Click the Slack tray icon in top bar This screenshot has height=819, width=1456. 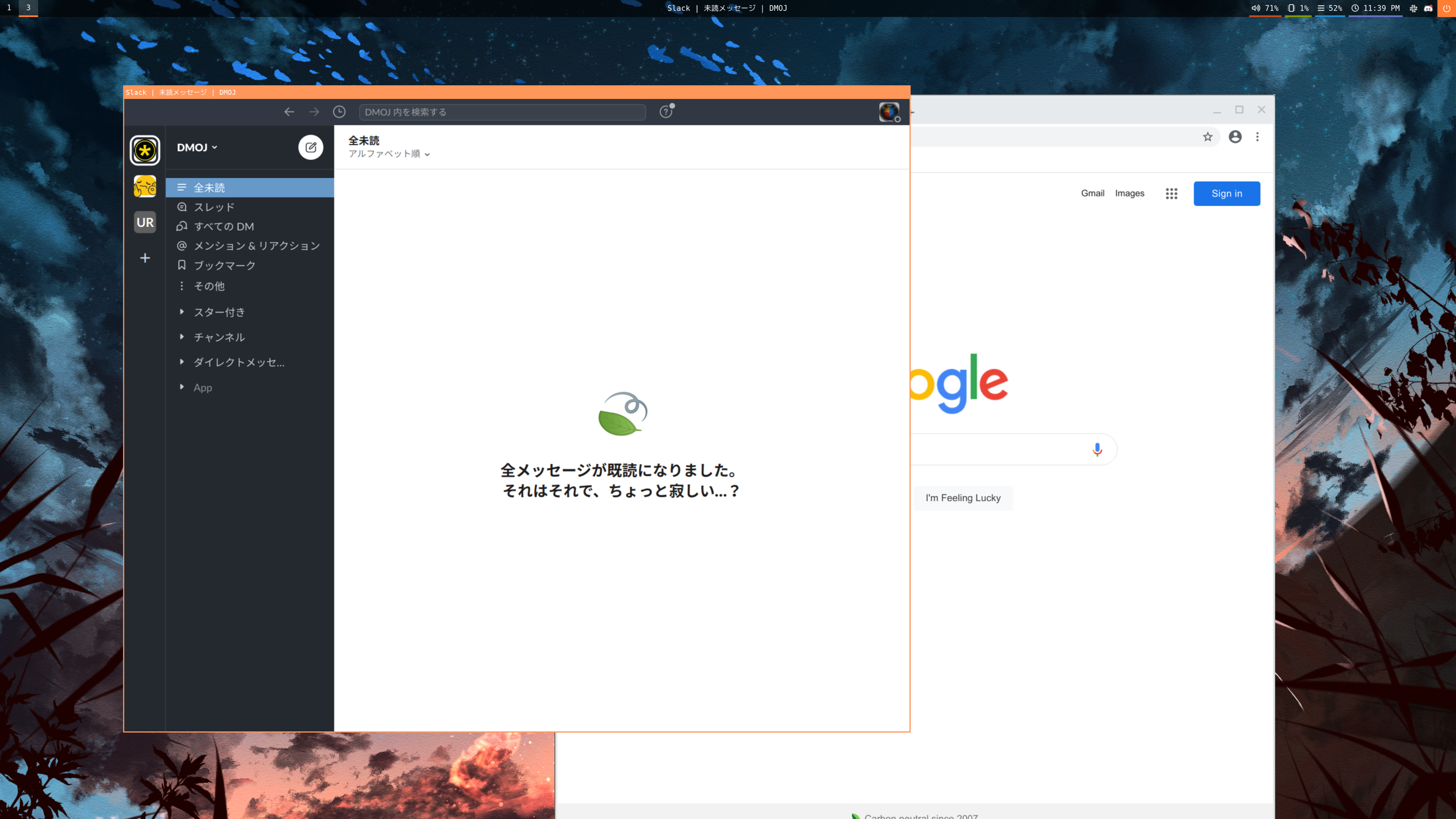[1413, 8]
